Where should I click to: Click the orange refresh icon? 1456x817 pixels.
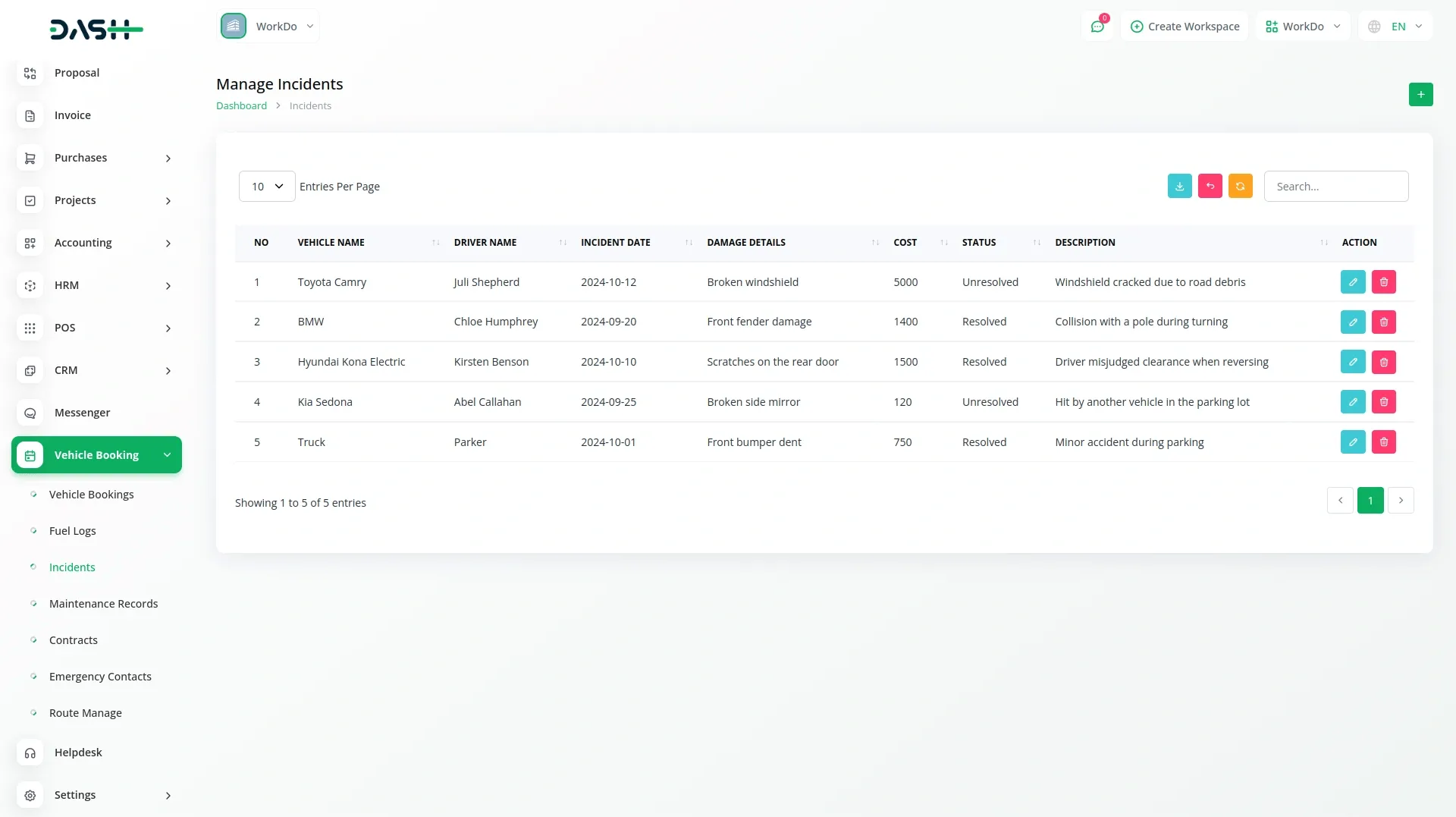pos(1240,187)
